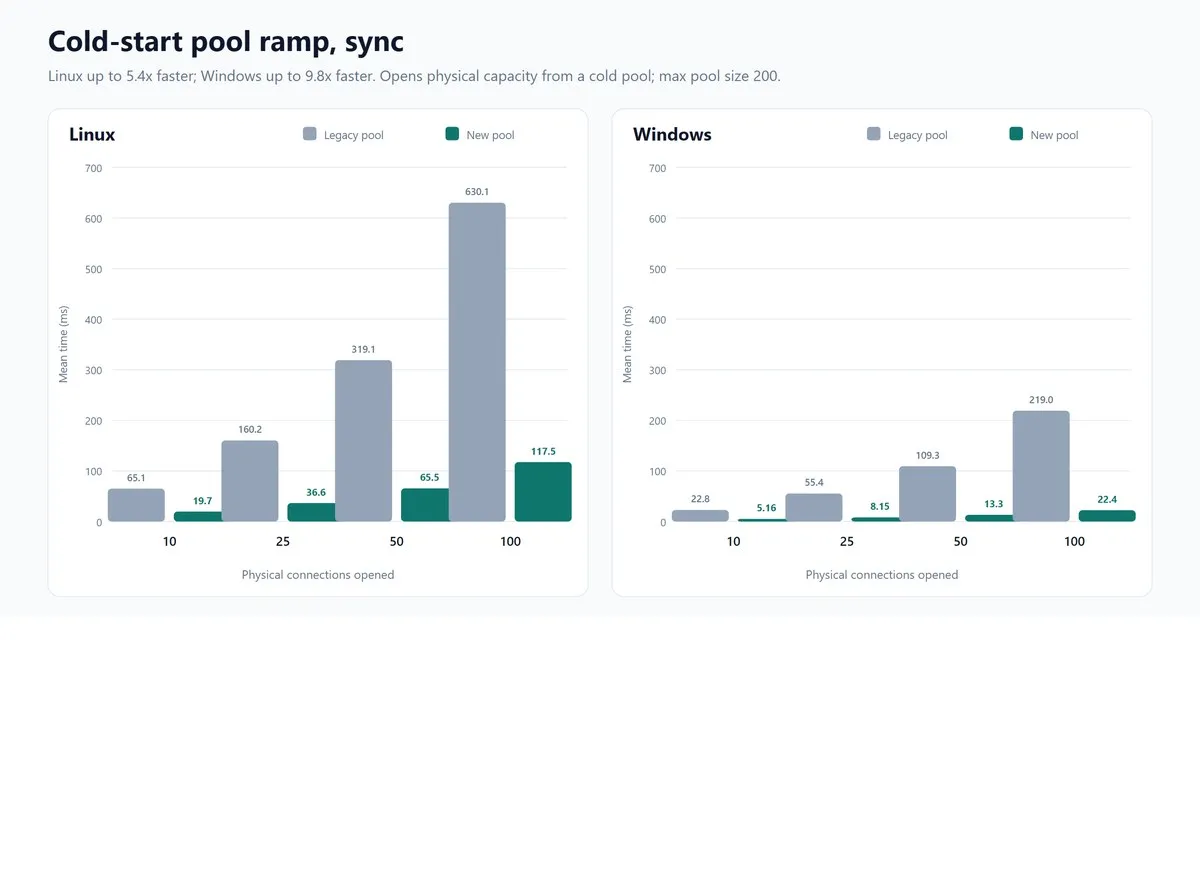This screenshot has width=1200, height=896.
Task: Click the 117.5 value label
Action: pyautogui.click(x=543, y=451)
